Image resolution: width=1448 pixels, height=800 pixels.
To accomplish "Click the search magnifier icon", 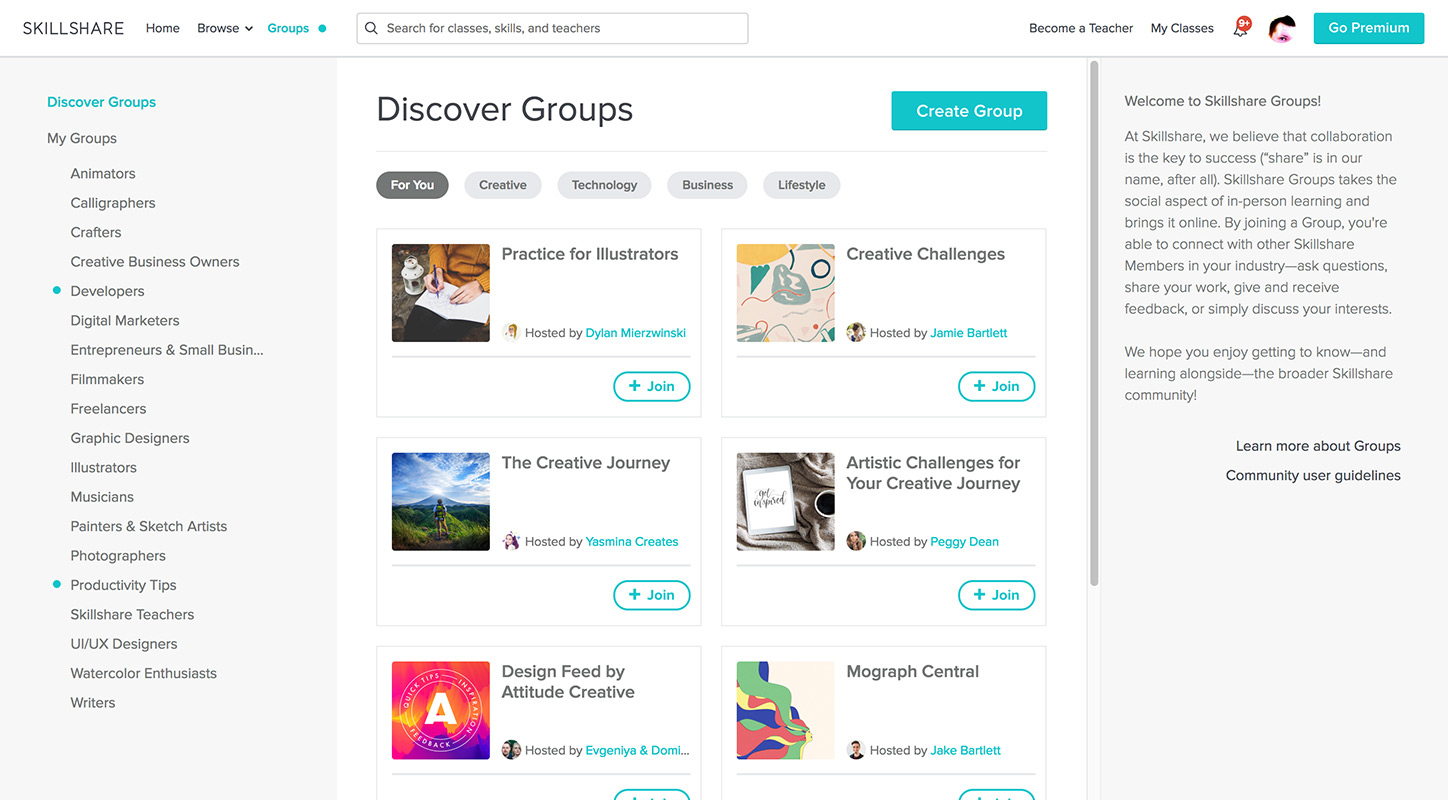I will (x=372, y=28).
